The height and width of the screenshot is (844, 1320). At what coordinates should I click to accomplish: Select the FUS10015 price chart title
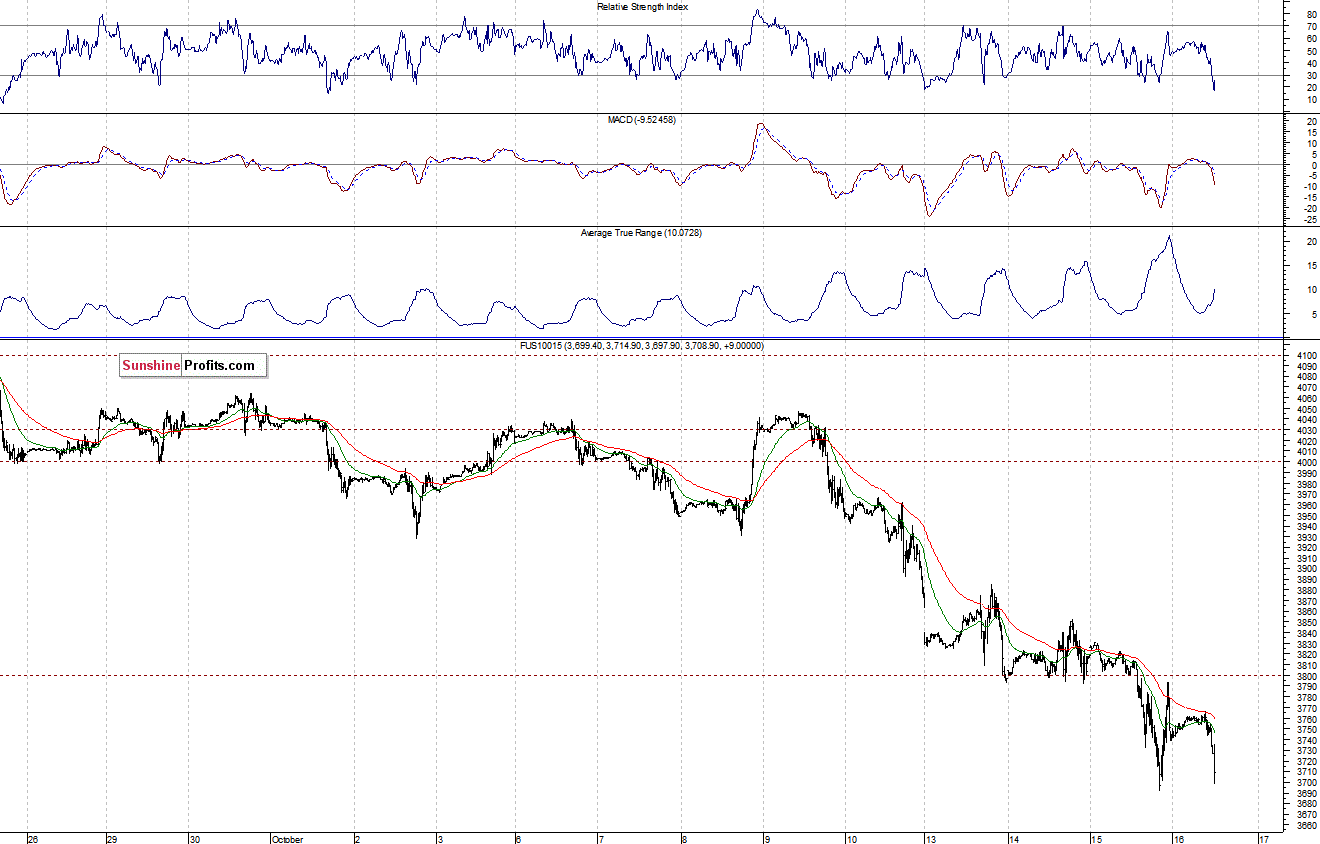point(643,346)
